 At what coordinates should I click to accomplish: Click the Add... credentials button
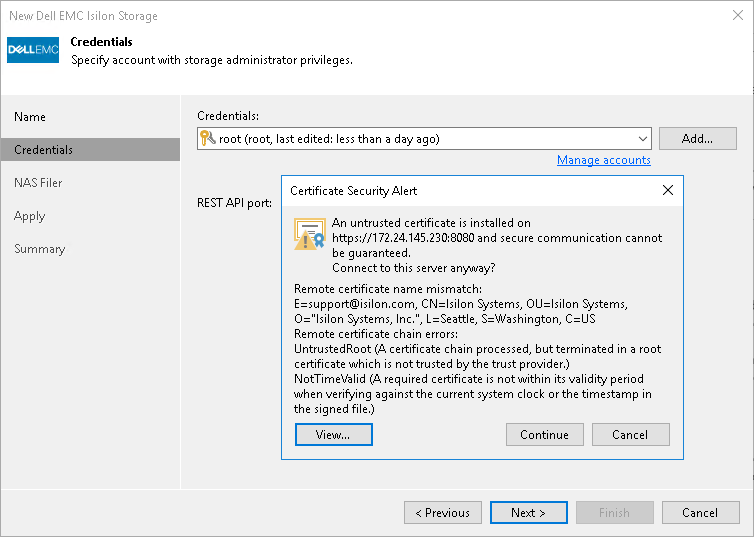(697, 139)
